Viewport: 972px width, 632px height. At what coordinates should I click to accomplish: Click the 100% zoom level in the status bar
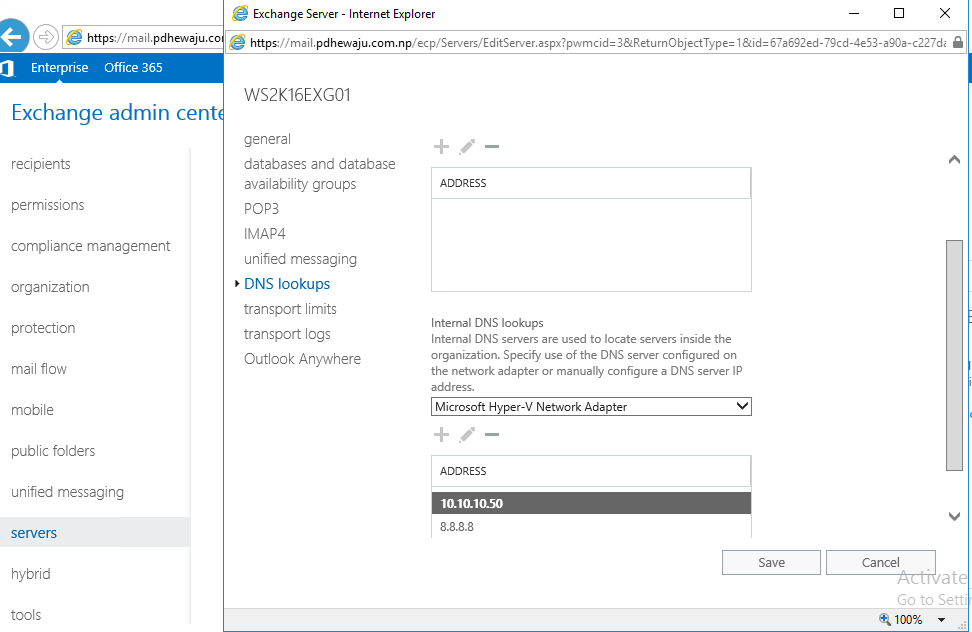(x=908, y=620)
